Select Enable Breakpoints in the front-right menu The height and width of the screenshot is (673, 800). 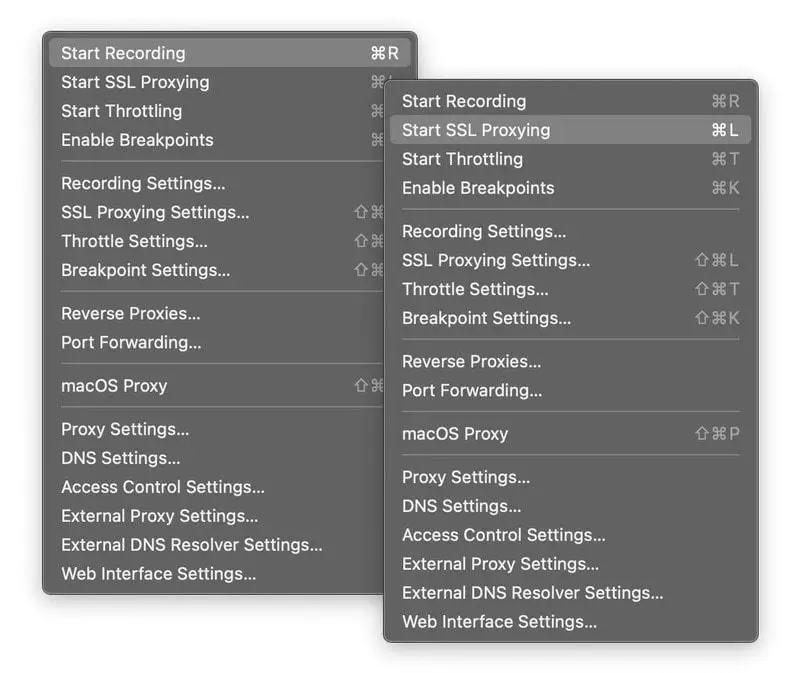[478, 188]
